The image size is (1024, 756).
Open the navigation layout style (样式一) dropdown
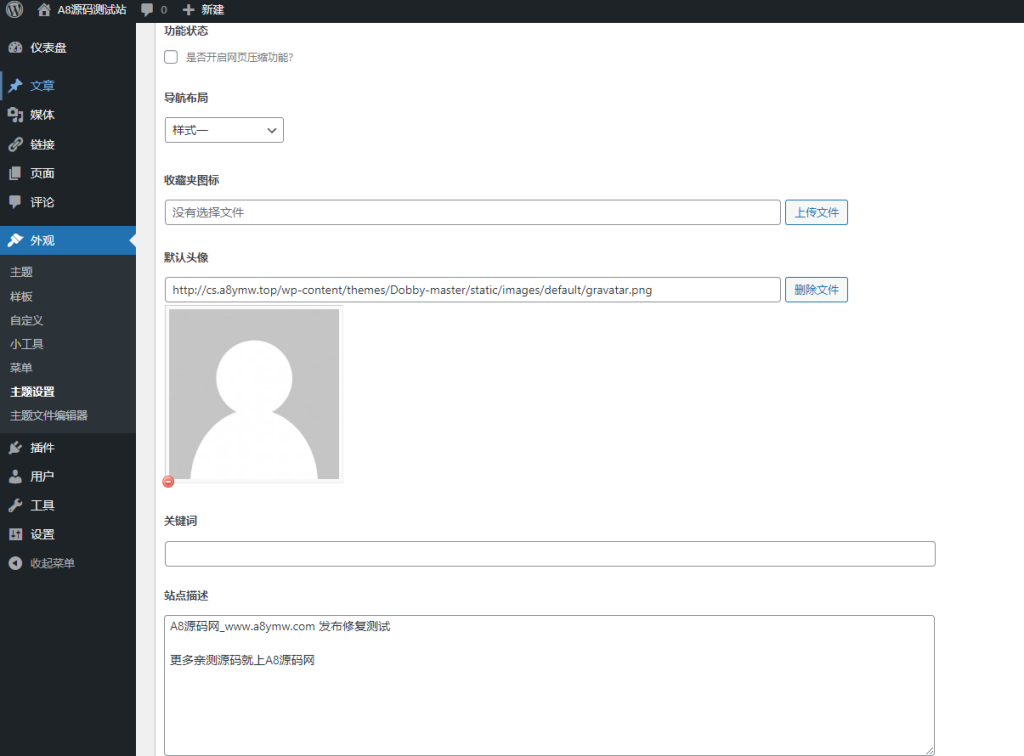tap(223, 130)
